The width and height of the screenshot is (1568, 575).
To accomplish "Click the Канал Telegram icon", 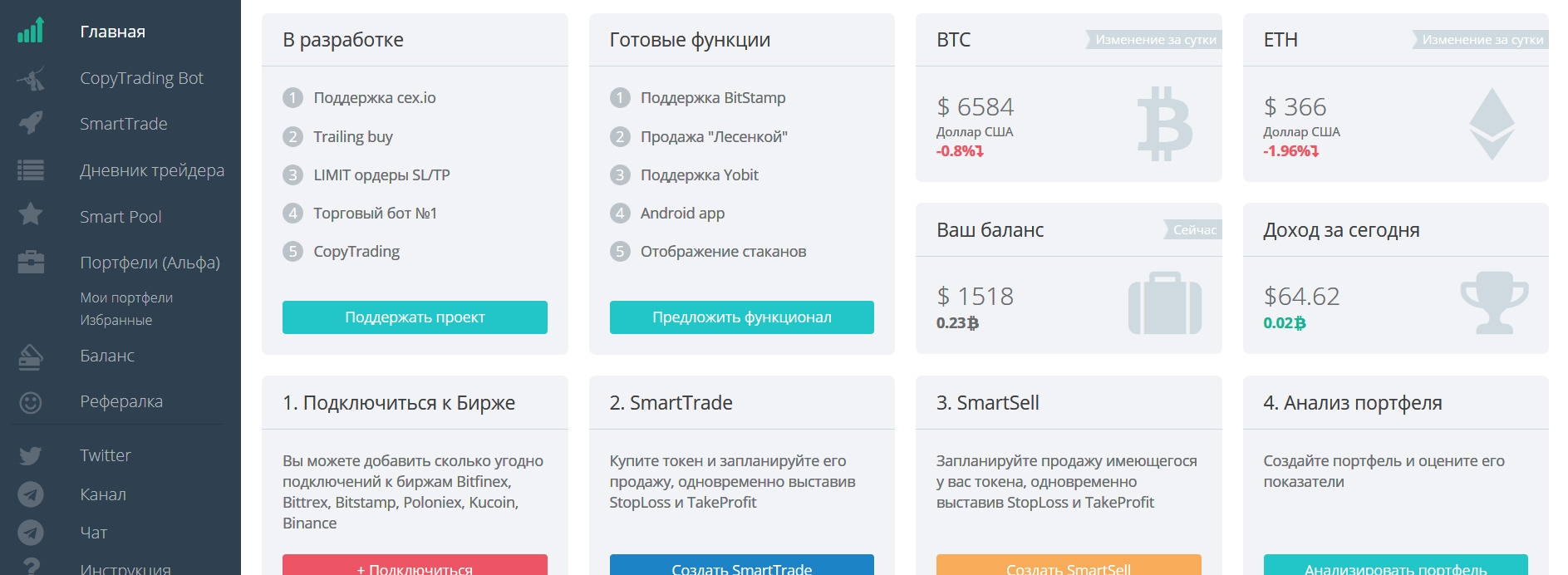I will coord(31,494).
